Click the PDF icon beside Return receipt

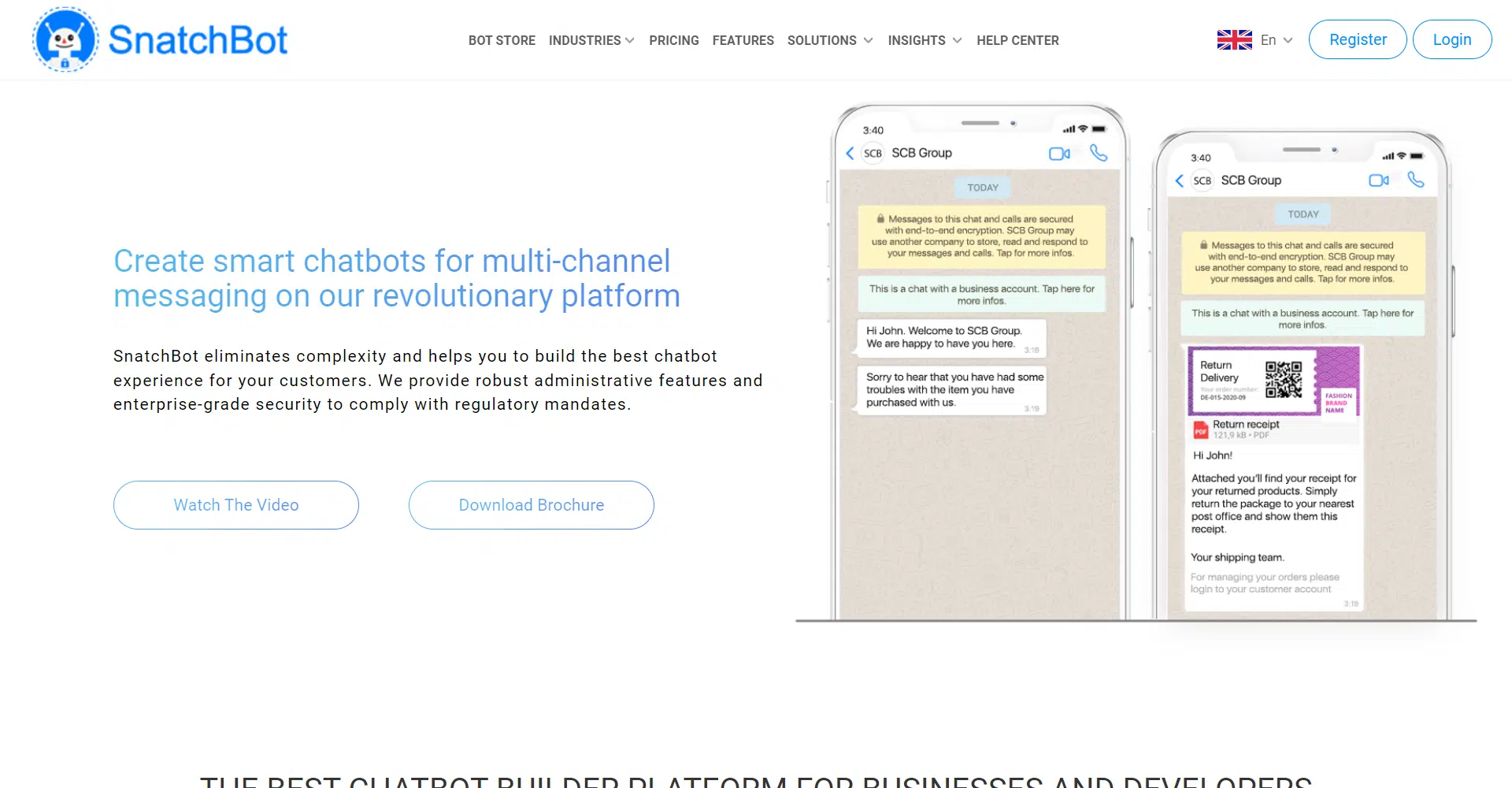pos(1200,429)
